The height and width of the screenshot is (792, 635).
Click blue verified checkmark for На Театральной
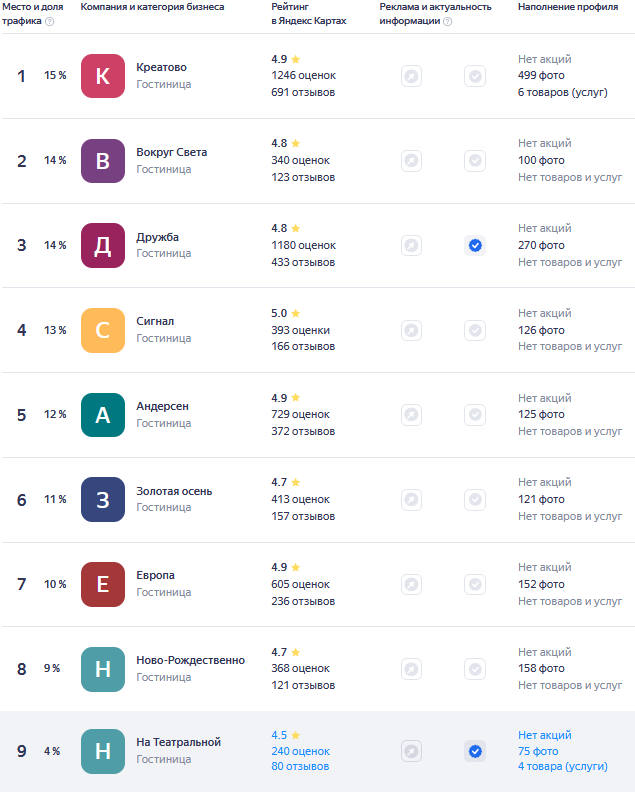[475, 752]
